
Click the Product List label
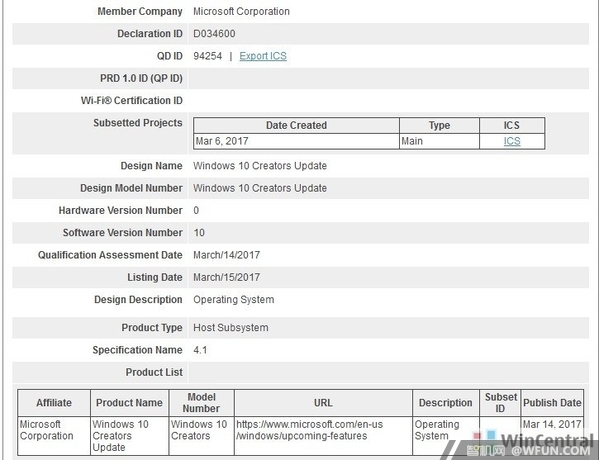click(154, 372)
